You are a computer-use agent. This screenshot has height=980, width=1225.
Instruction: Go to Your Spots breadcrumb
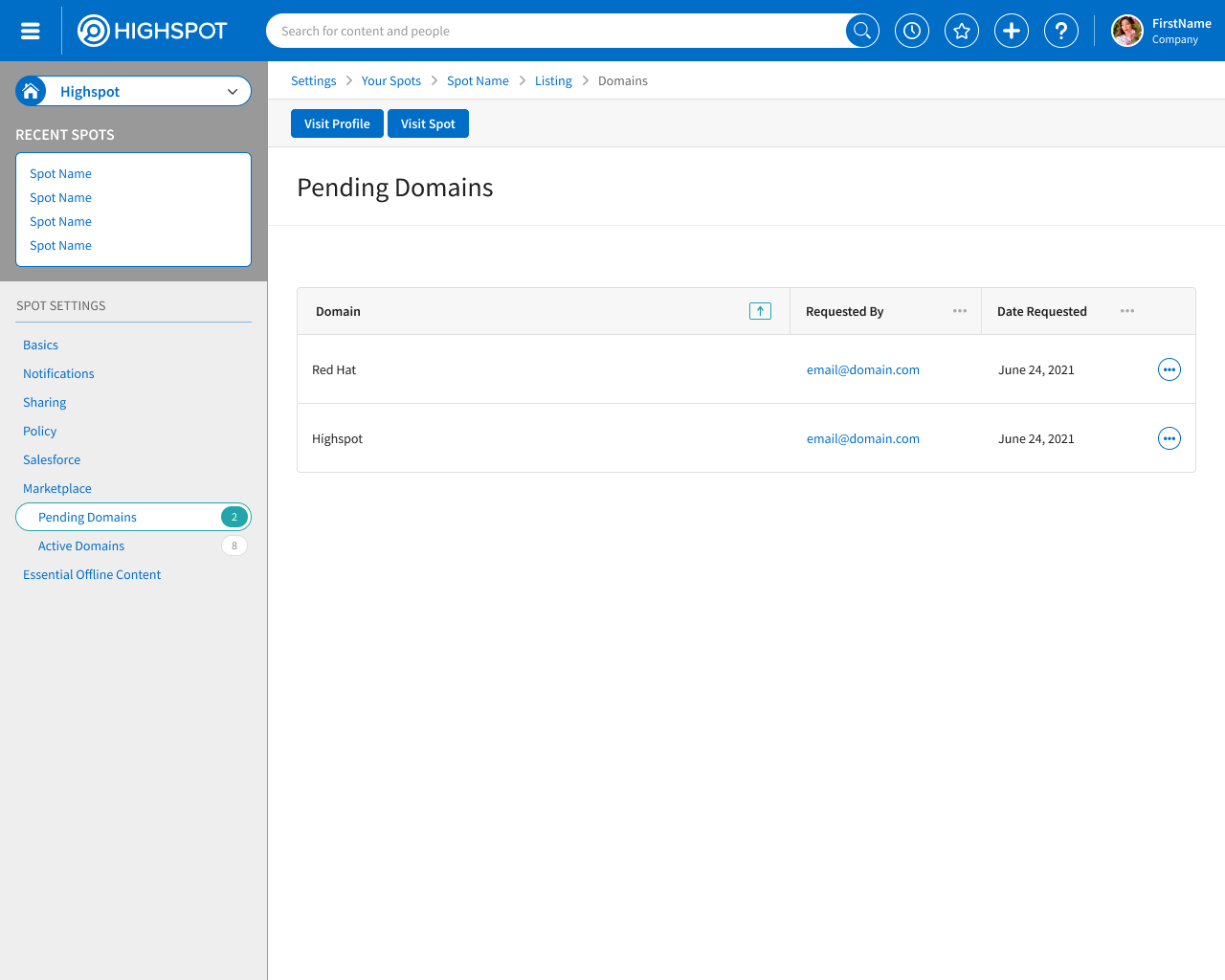click(391, 80)
